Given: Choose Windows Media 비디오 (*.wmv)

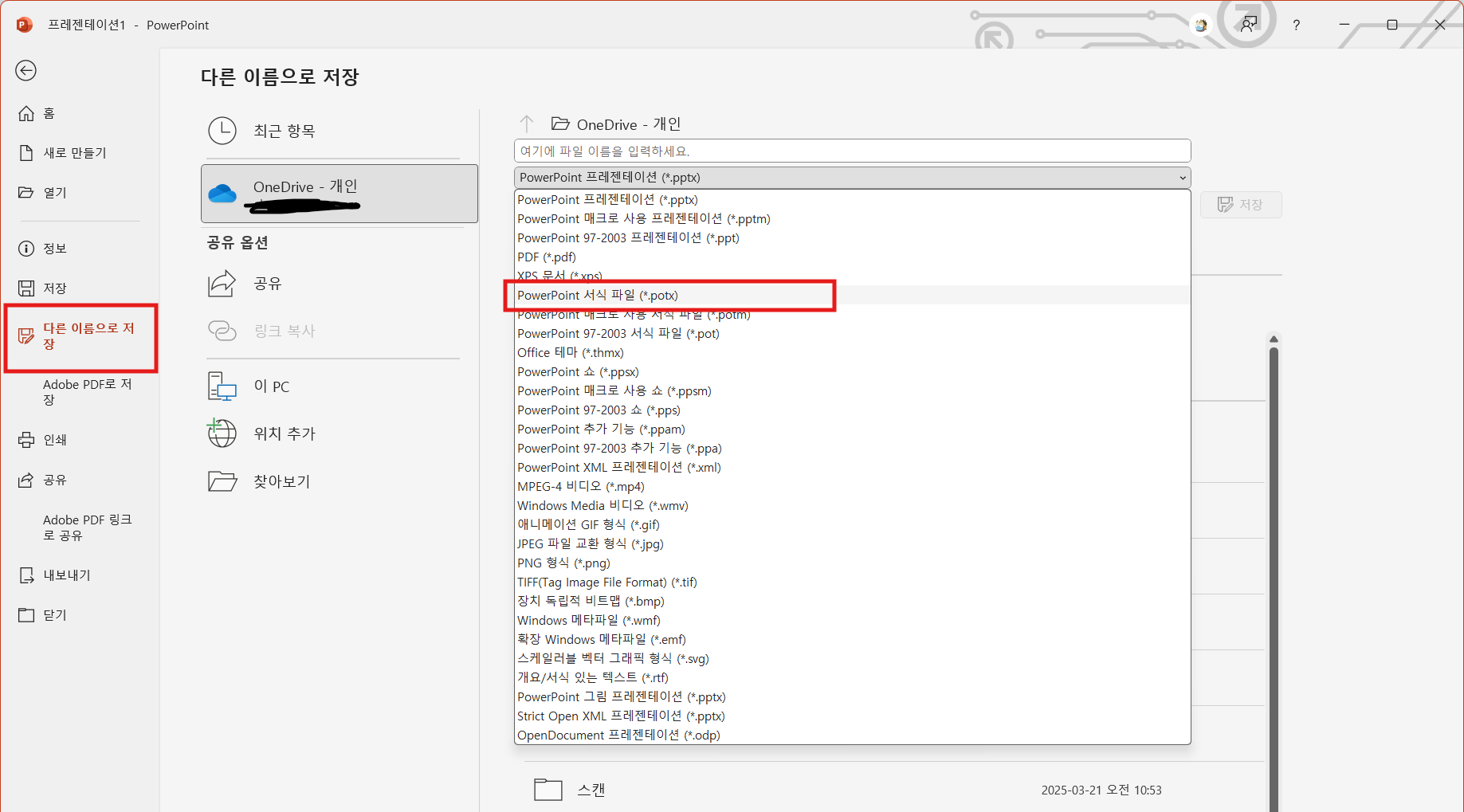Looking at the screenshot, I should click(x=853, y=506).
